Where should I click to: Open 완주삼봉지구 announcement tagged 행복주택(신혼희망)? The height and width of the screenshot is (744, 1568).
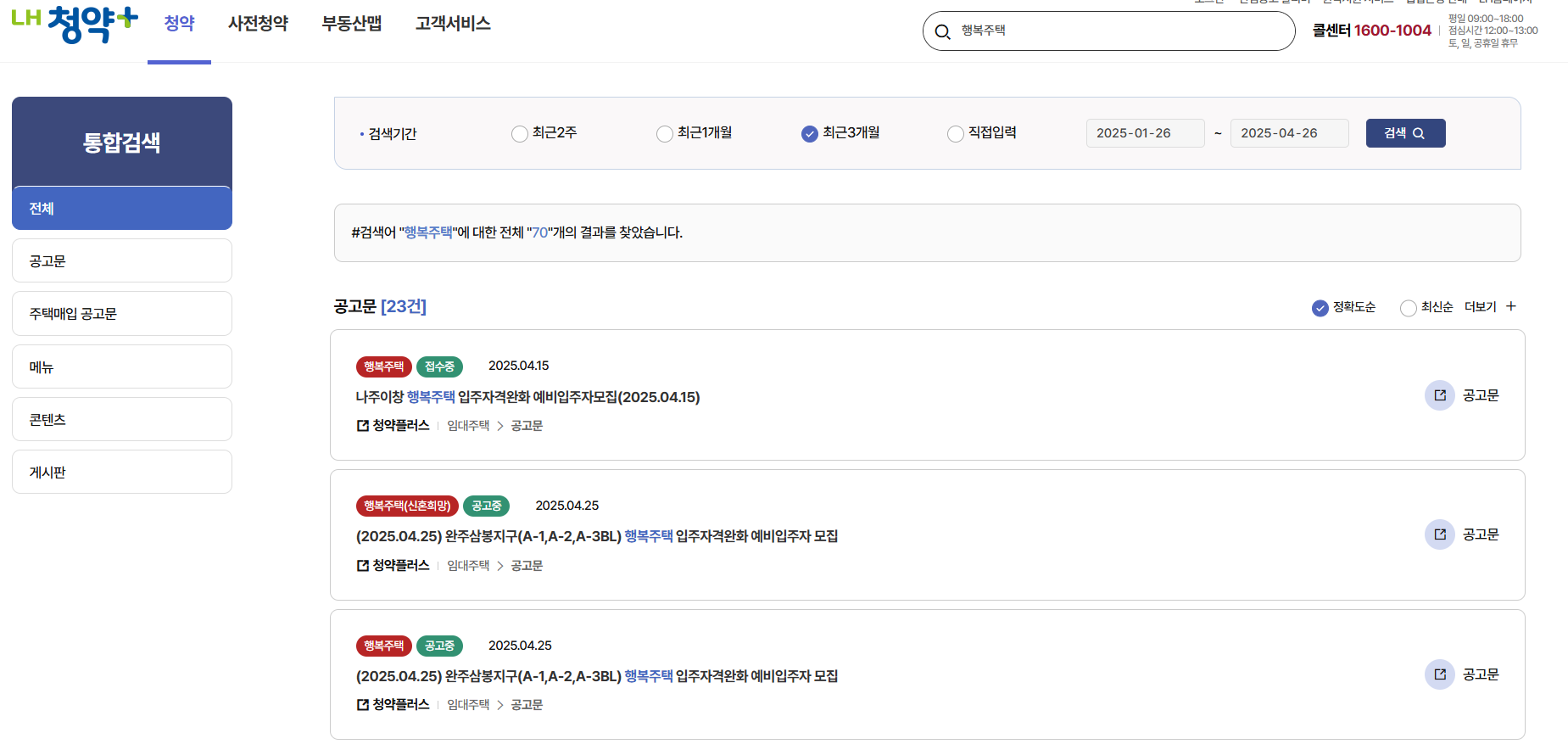point(597,536)
